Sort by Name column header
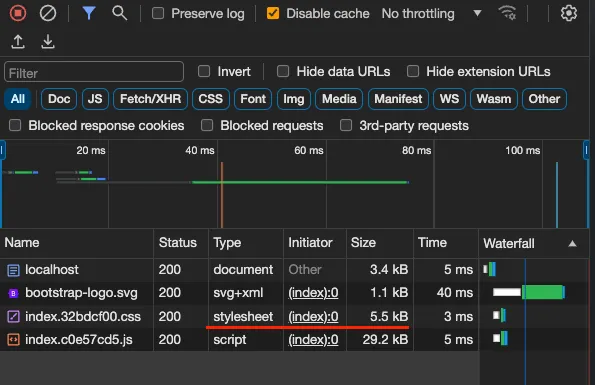 point(77,243)
